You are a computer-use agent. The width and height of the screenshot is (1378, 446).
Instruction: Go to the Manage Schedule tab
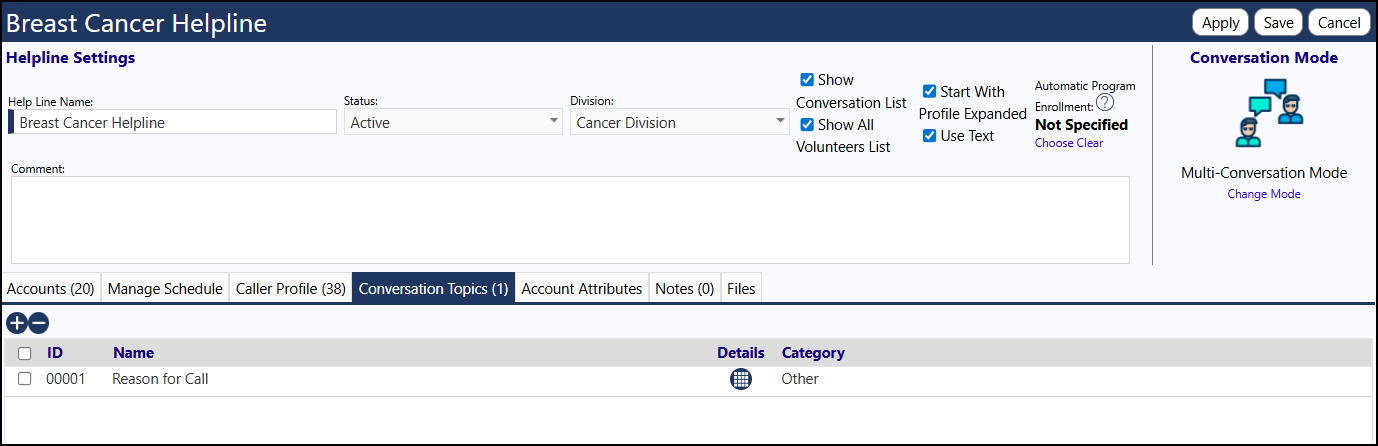pos(165,288)
